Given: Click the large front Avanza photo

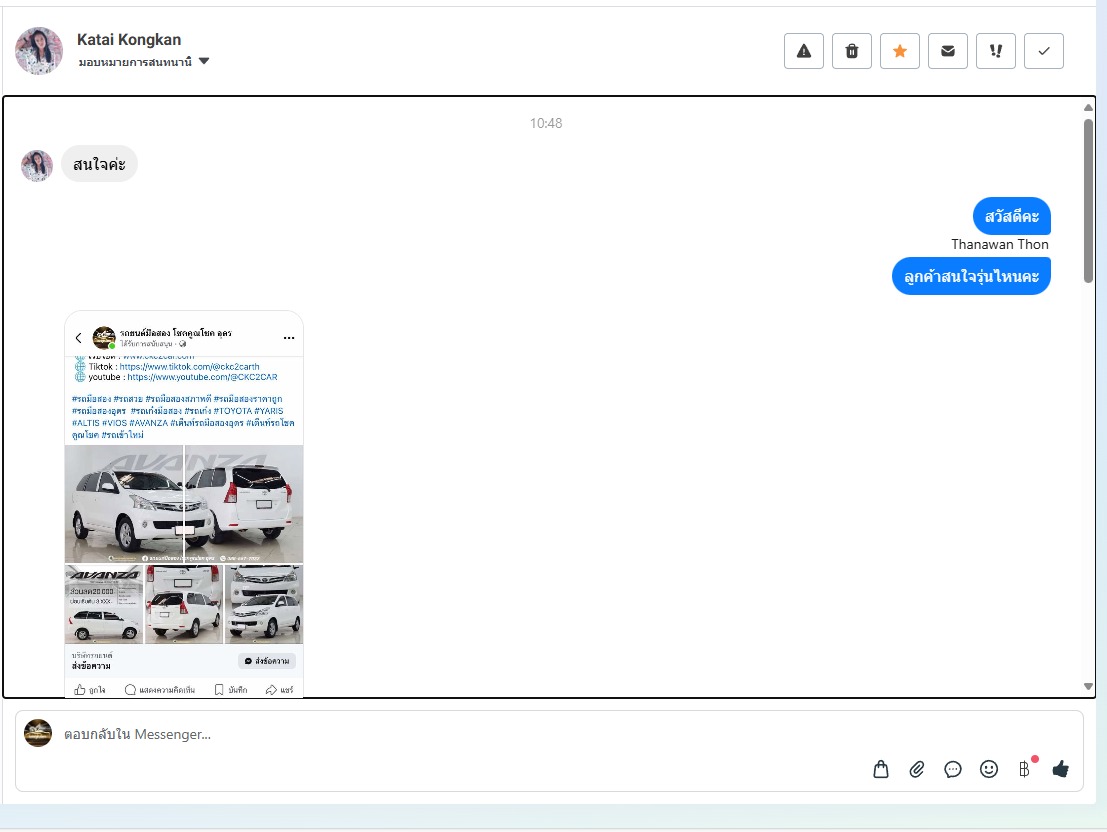Looking at the screenshot, I should click(x=124, y=504).
